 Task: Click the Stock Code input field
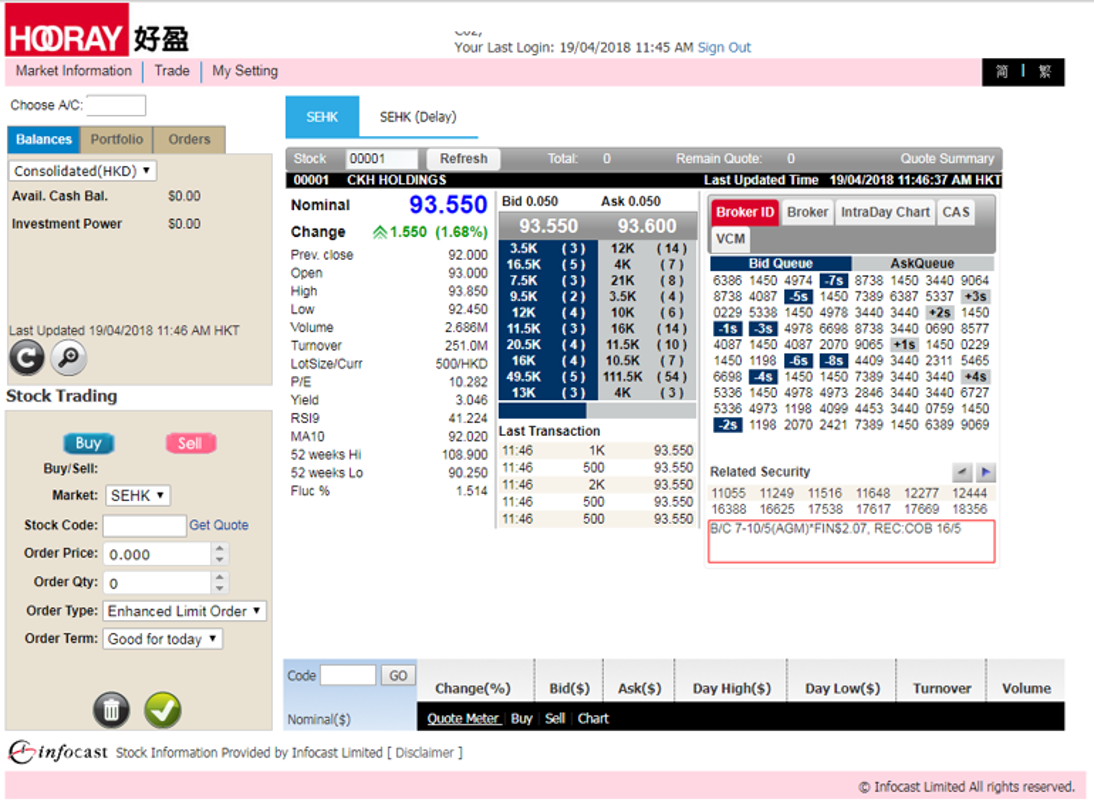(144, 525)
